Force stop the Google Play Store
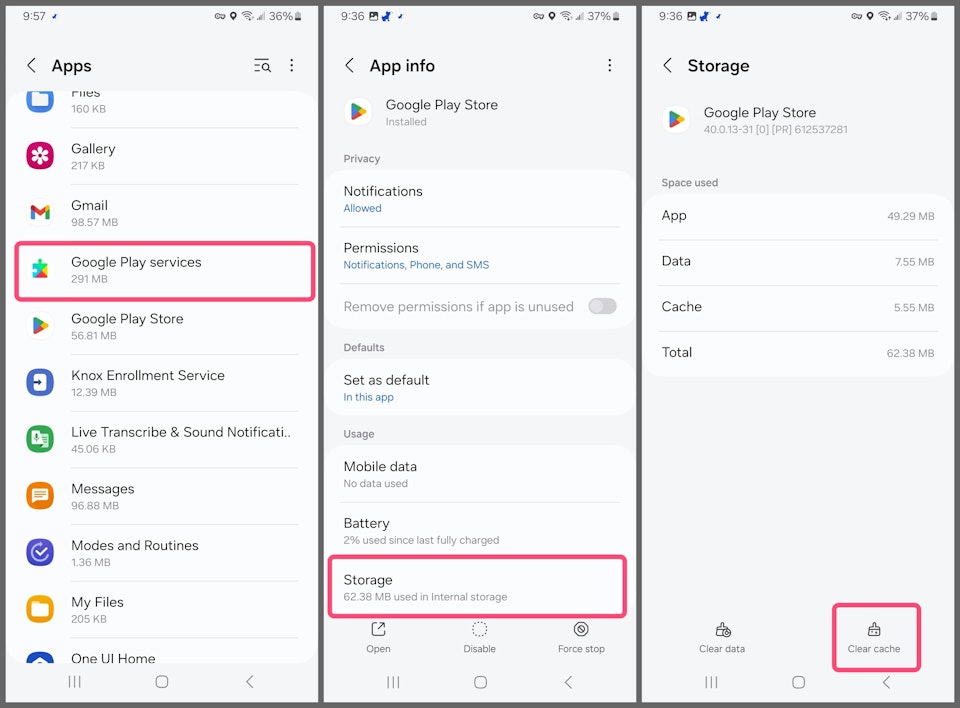This screenshot has width=960, height=708. click(x=581, y=637)
